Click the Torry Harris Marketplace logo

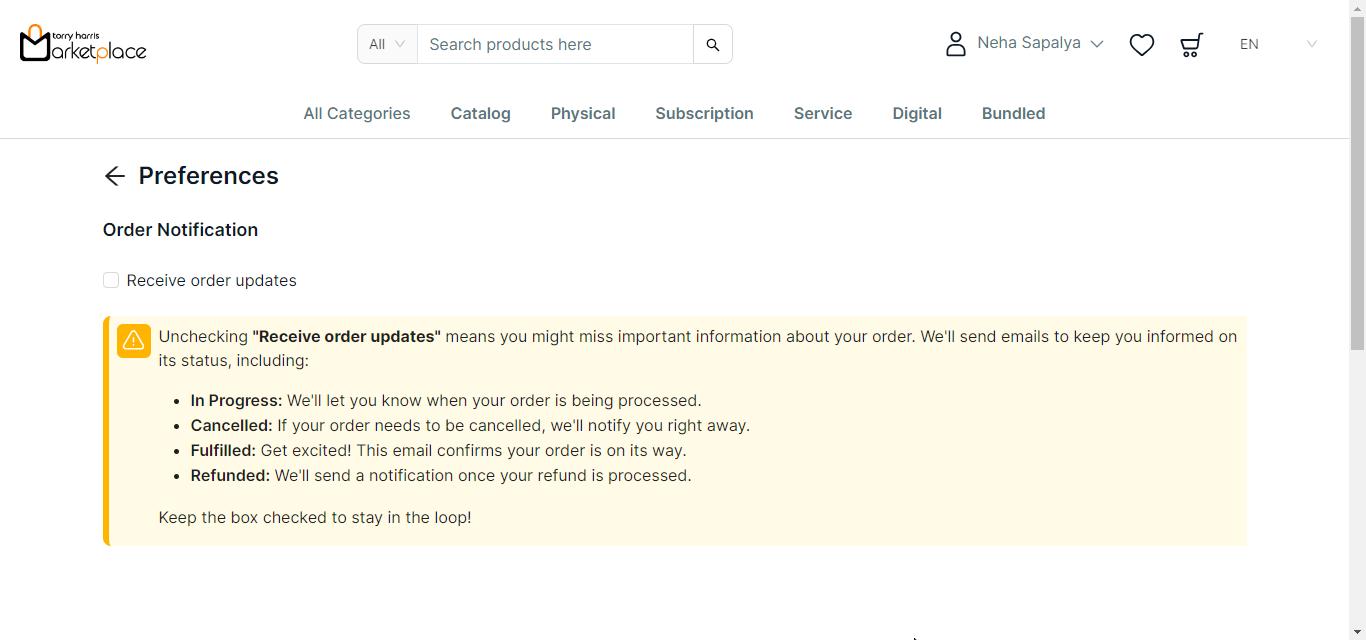(x=83, y=44)
